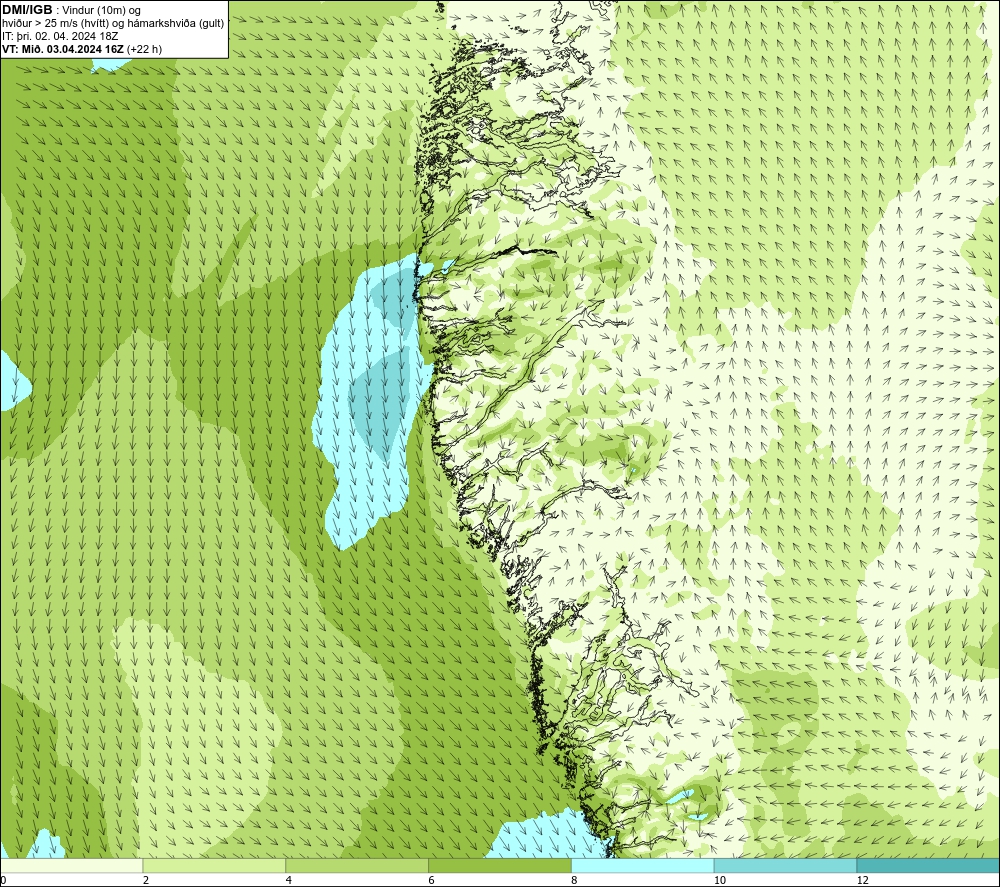Click the legend scale label "12"

(x=863, y=880)
